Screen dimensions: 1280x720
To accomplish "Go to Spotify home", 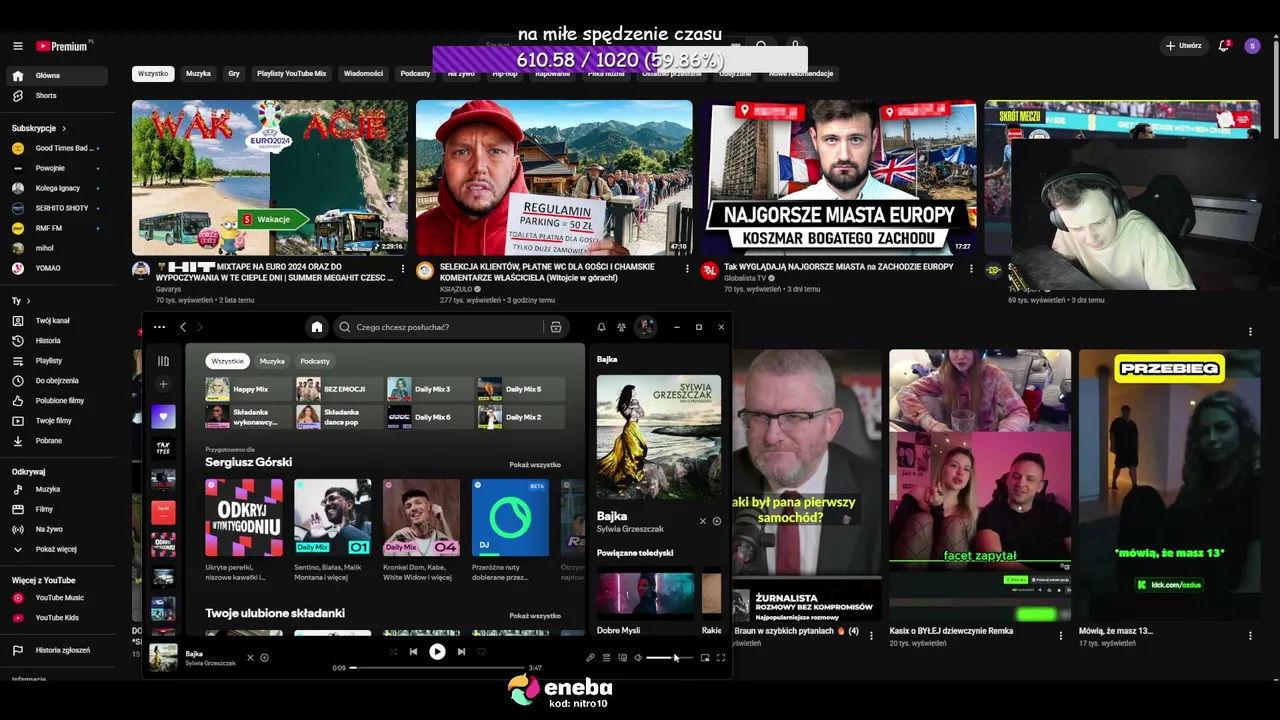I will click(x=317, y=327).
